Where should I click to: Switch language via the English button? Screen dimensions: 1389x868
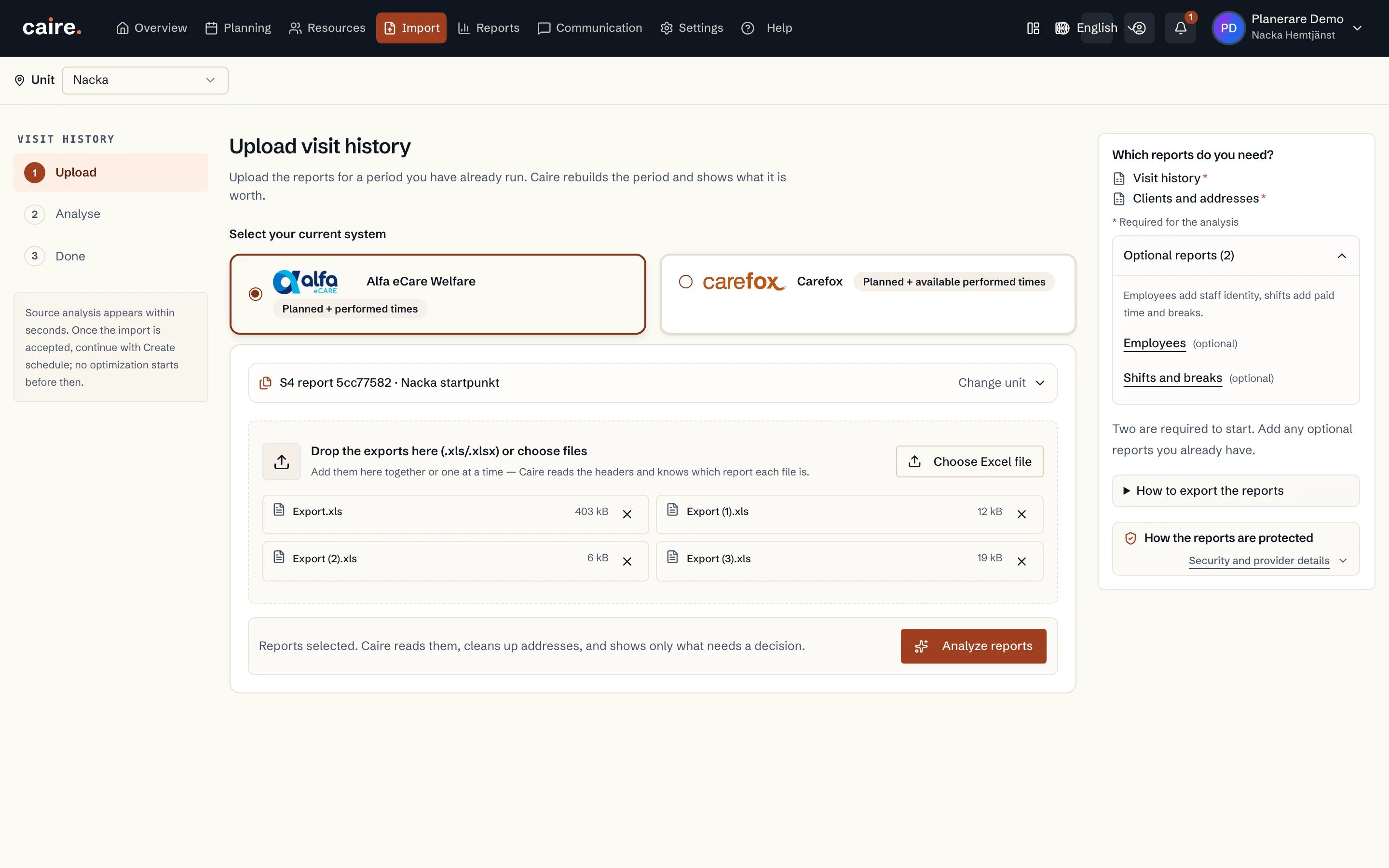[x=1096, y=28]
